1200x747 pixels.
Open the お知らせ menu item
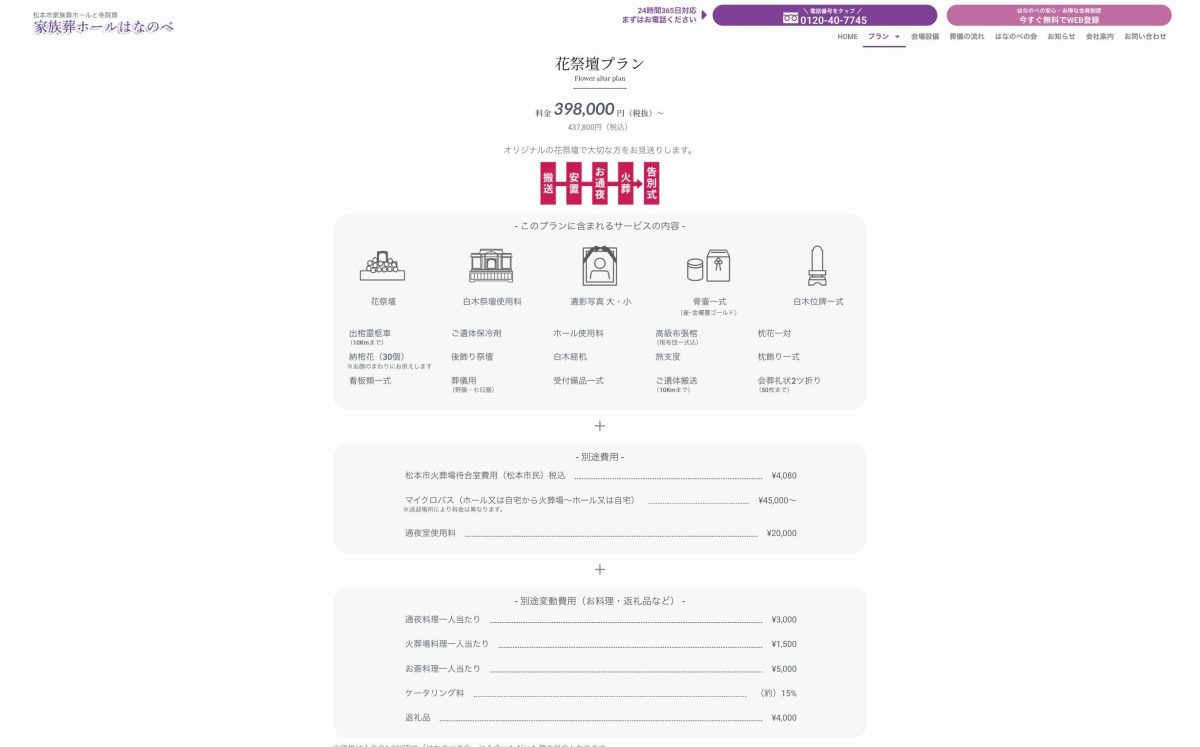pos(1061,36)
